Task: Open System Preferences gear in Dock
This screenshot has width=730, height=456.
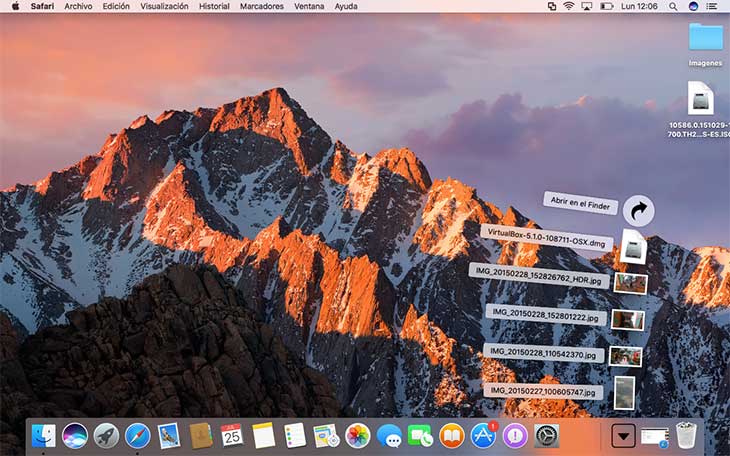Action: tap(546, 436)
